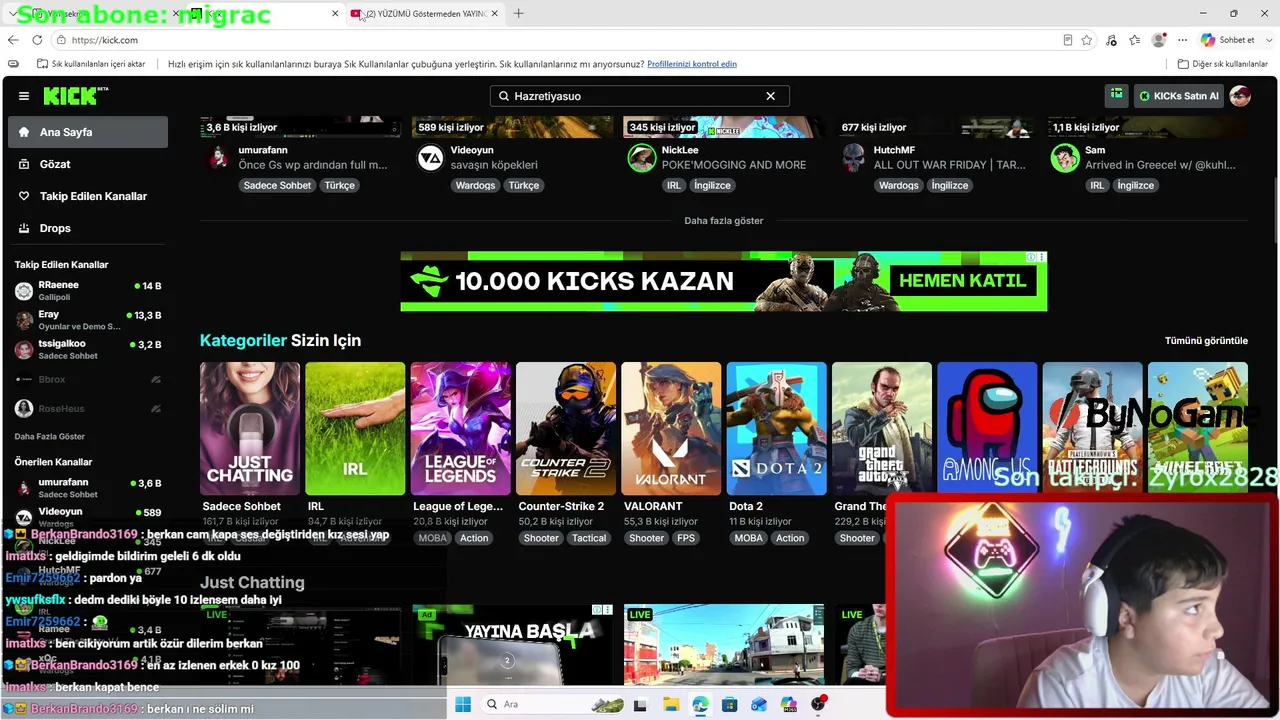Open the Just Chatting category thumbnail
1280x720 pixels.
click(250, 428)
